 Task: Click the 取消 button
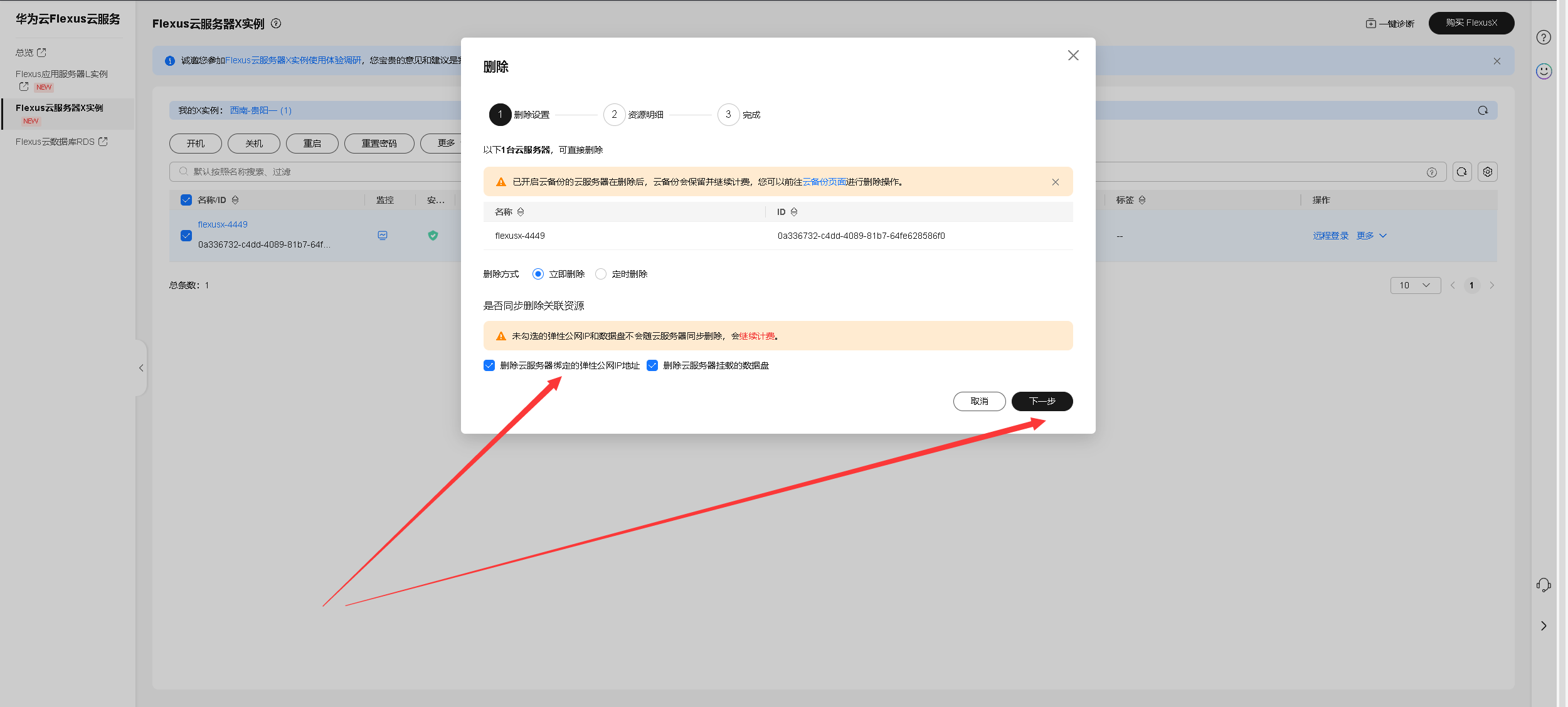979,401
